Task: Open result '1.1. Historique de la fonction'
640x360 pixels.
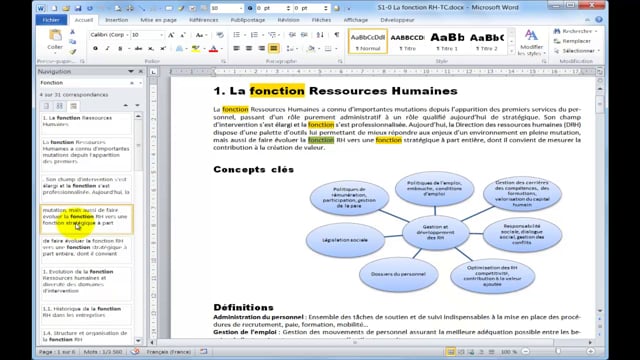Action: pos(86,312)
